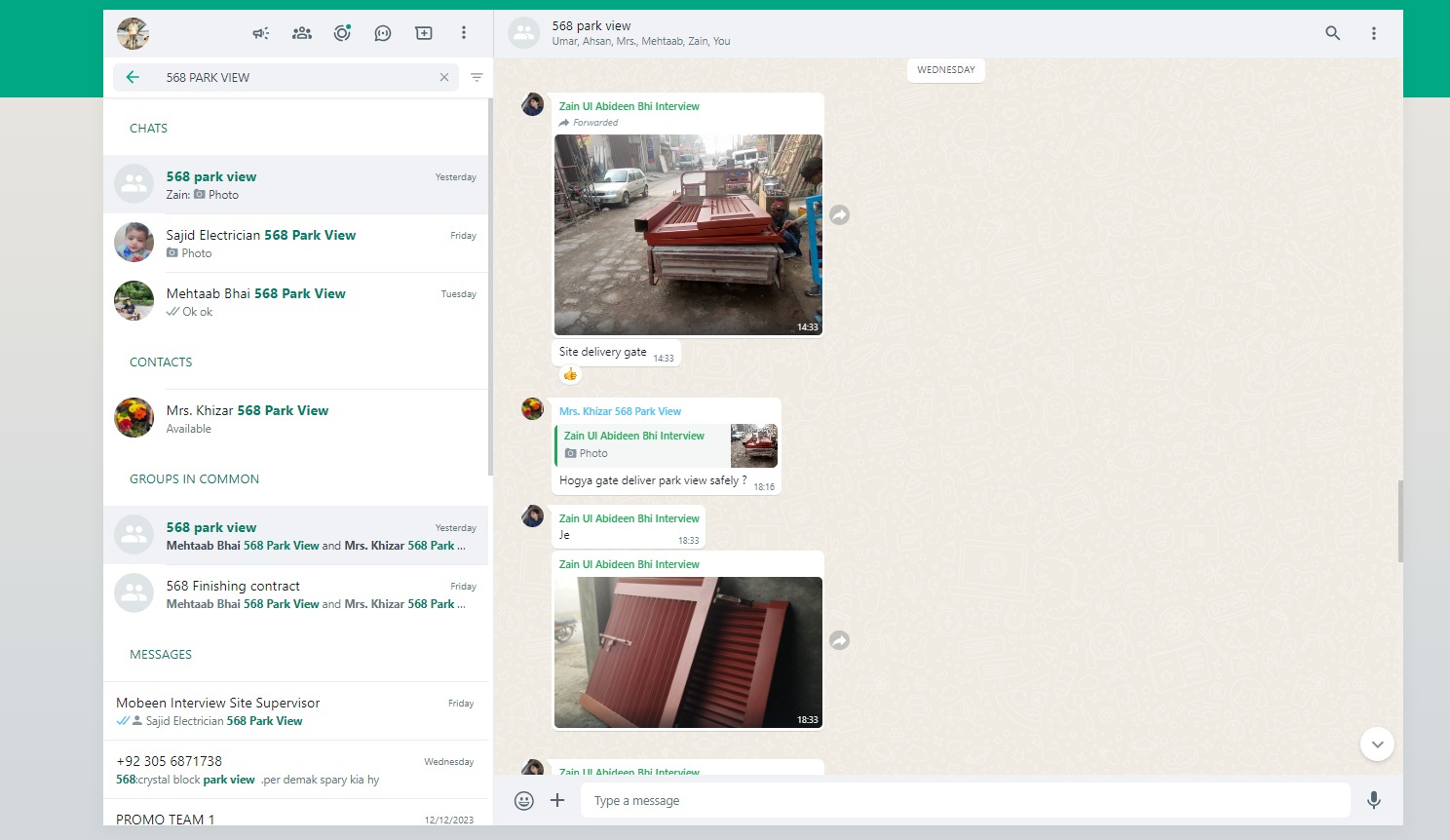Open the red gate close-up photo
The height and width of the screenshot is (840, 1450).
click(688, 652)
